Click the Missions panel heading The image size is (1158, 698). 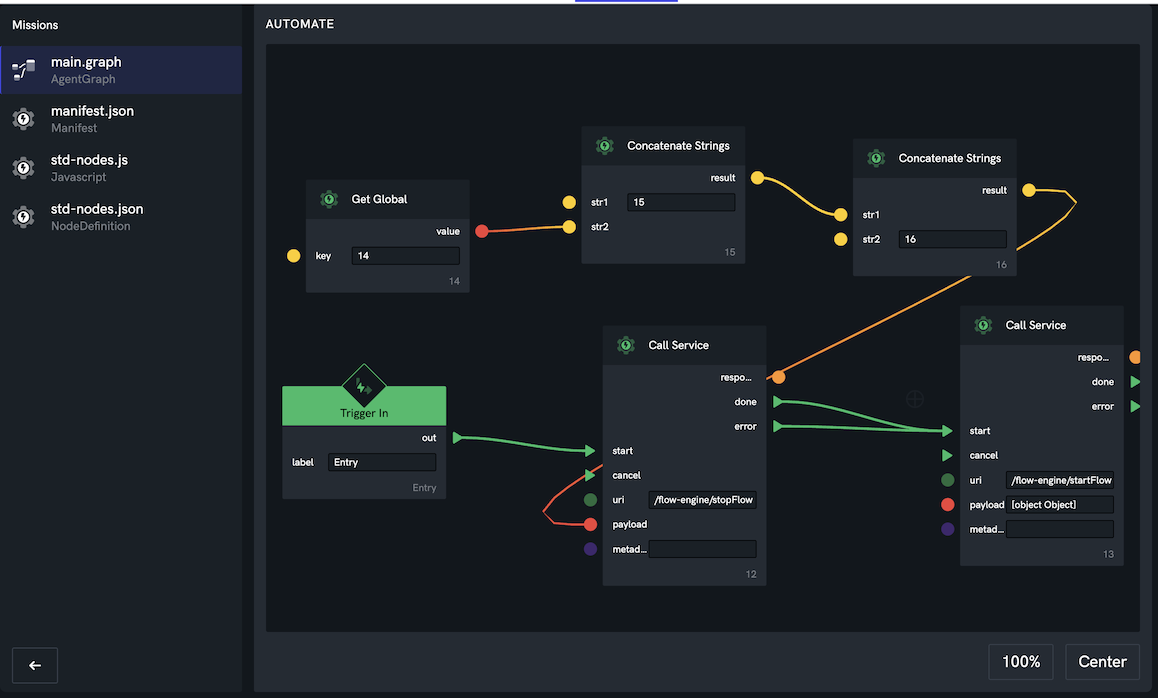coord(35,25)
